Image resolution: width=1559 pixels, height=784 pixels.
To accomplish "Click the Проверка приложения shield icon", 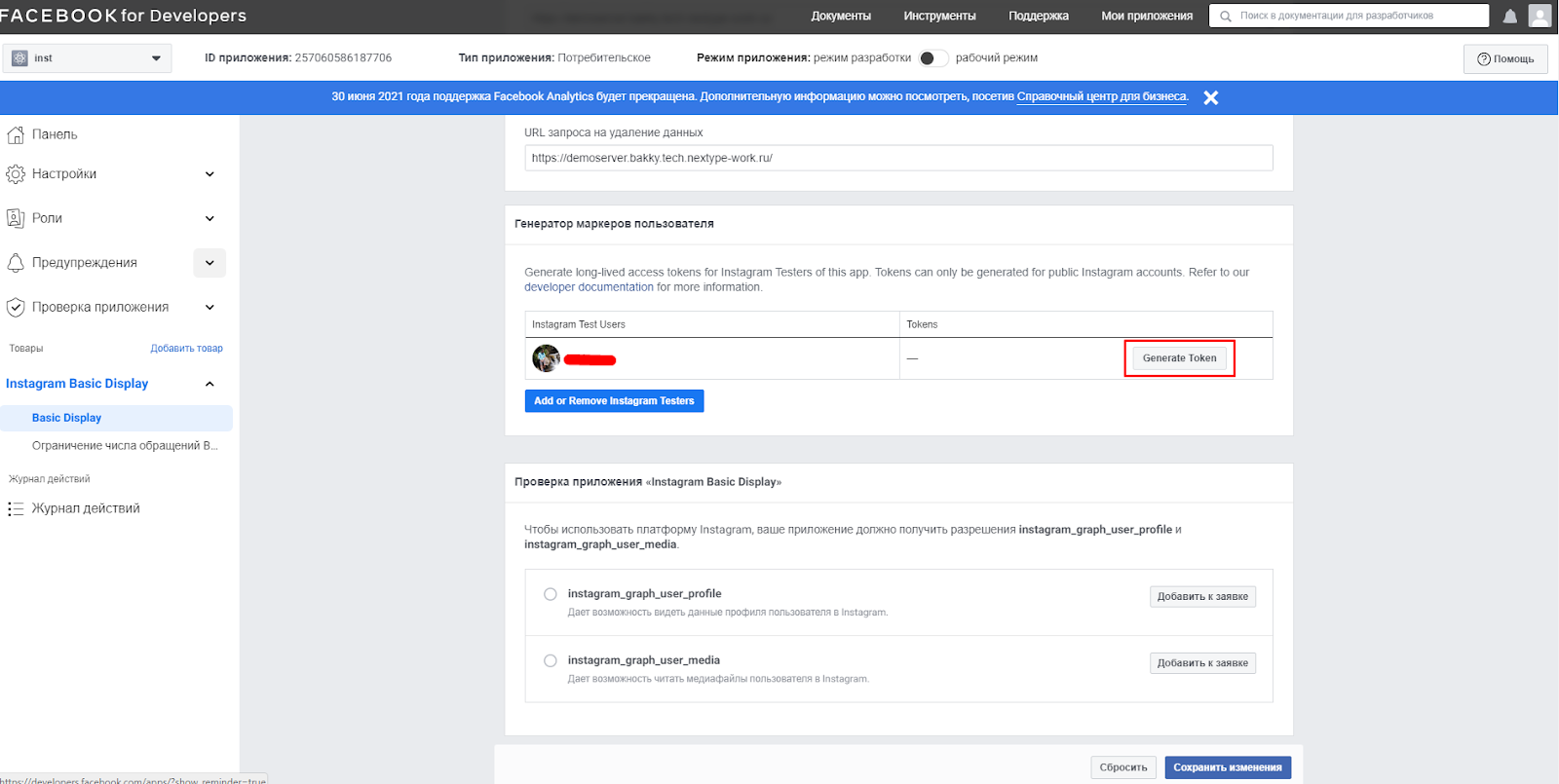I will pos(16,307).
